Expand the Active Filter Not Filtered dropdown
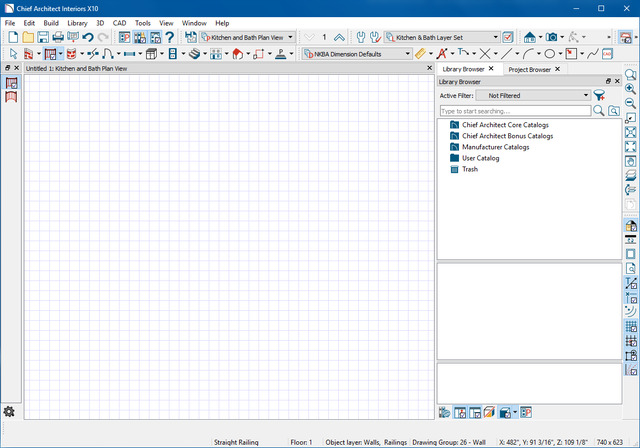 click(x=532, y=95)
